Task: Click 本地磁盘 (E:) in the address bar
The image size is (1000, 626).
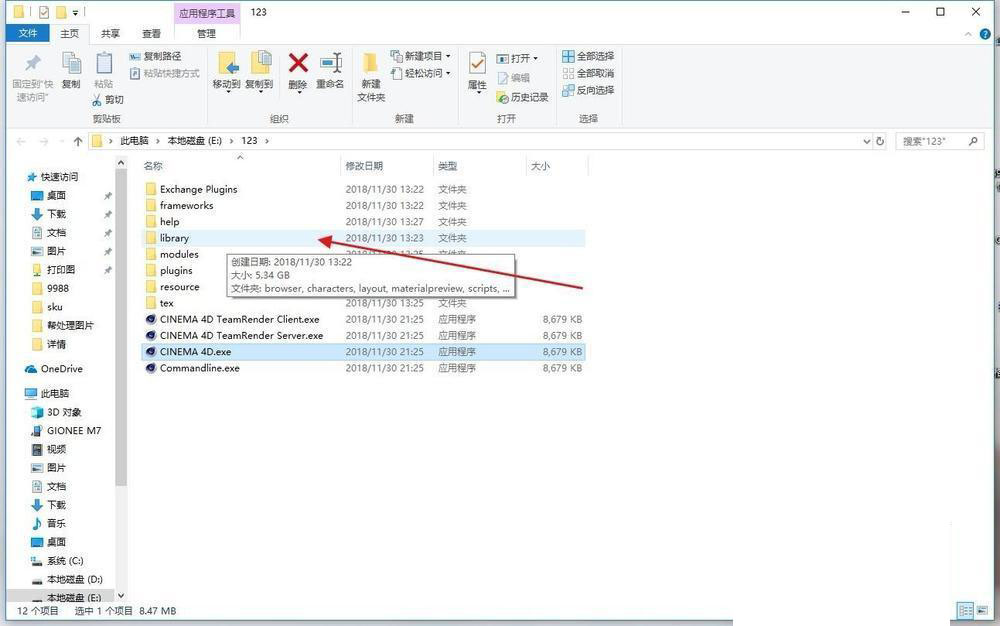Action: 195,141
